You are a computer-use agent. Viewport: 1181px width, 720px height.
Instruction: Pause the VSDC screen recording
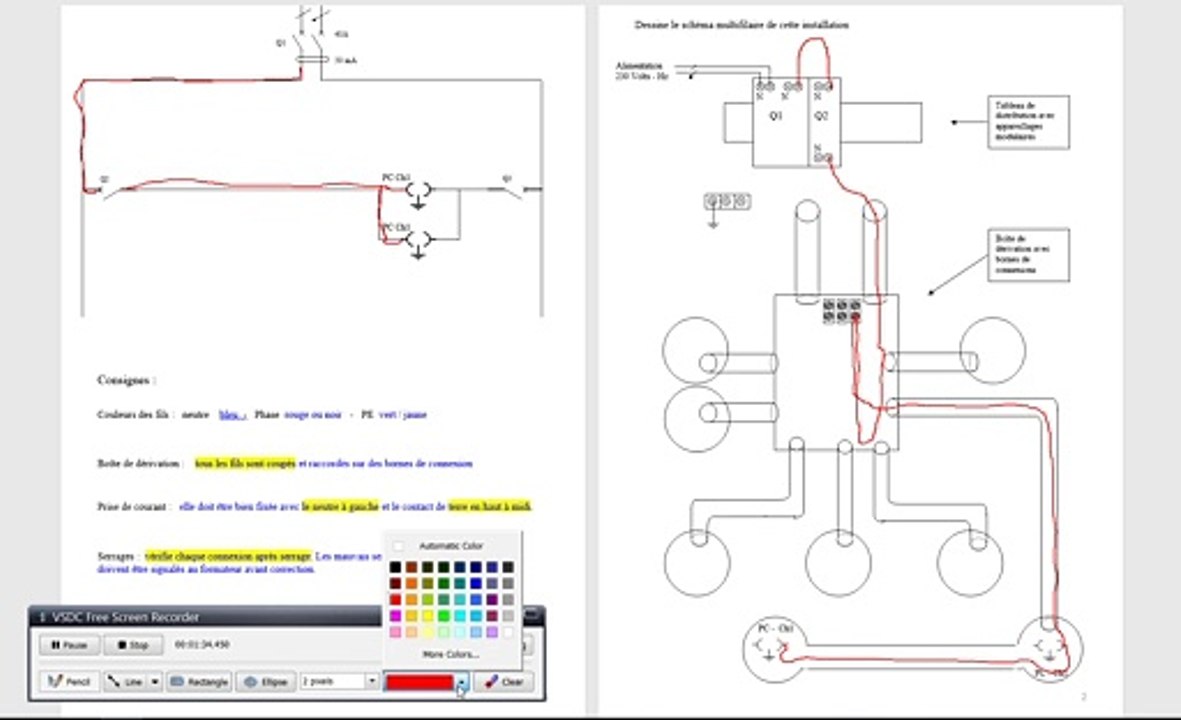point(69,645)
